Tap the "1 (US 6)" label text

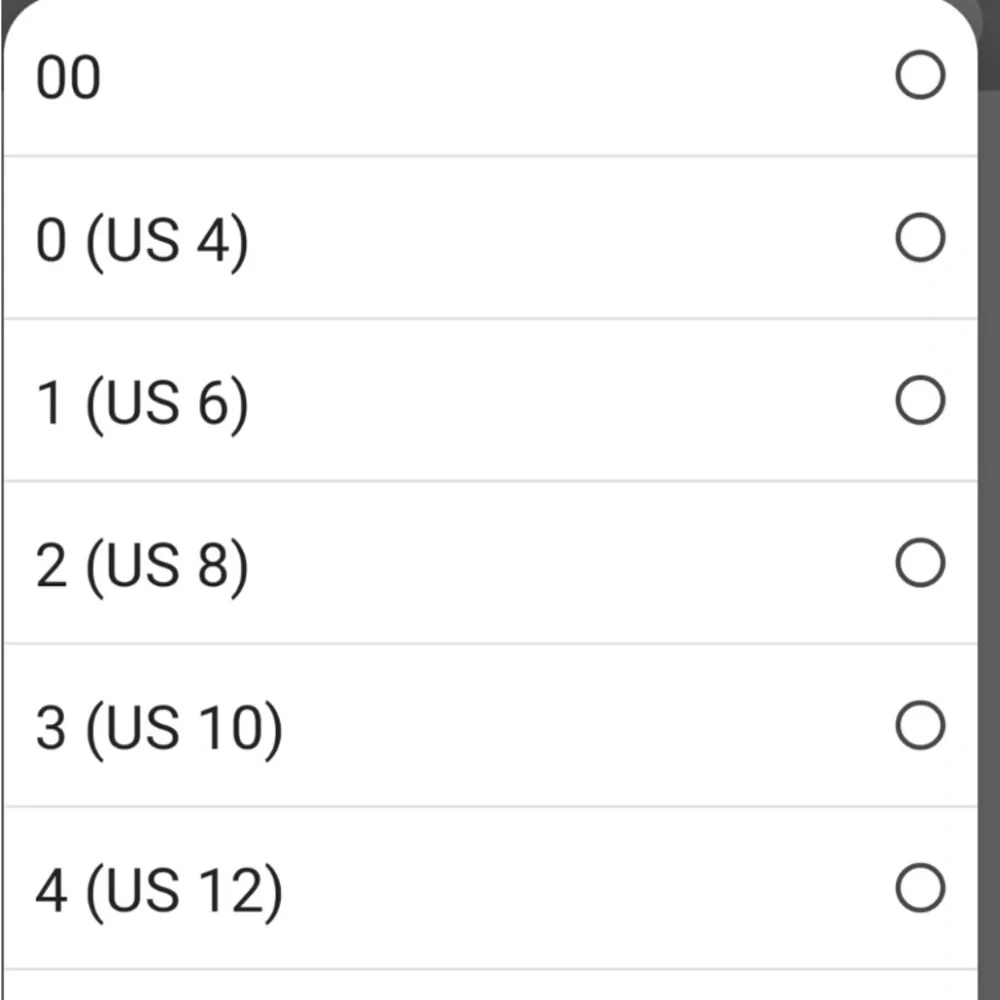tap(142, 404)
